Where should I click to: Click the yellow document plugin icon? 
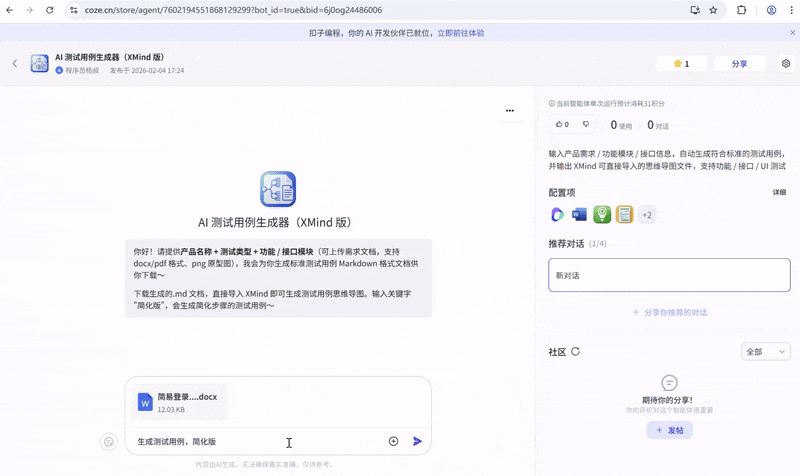[x=624, y=215]
